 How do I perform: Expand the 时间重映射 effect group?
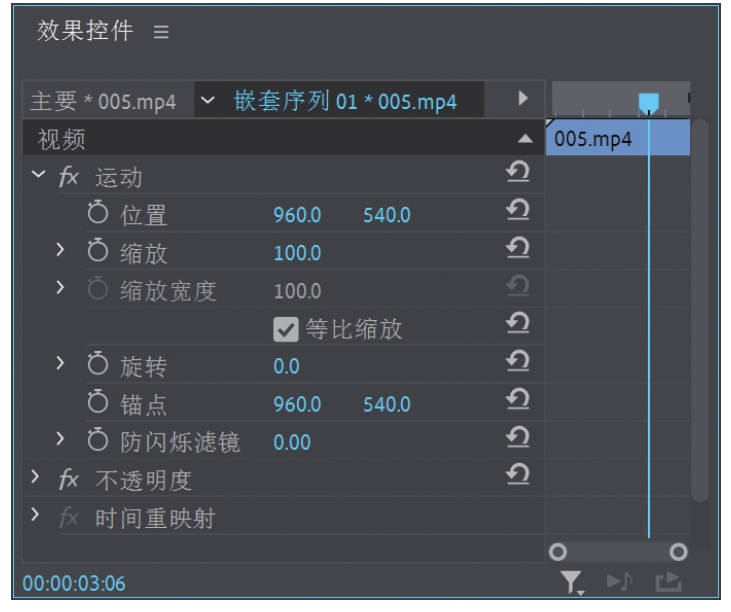tap(35, 515)
